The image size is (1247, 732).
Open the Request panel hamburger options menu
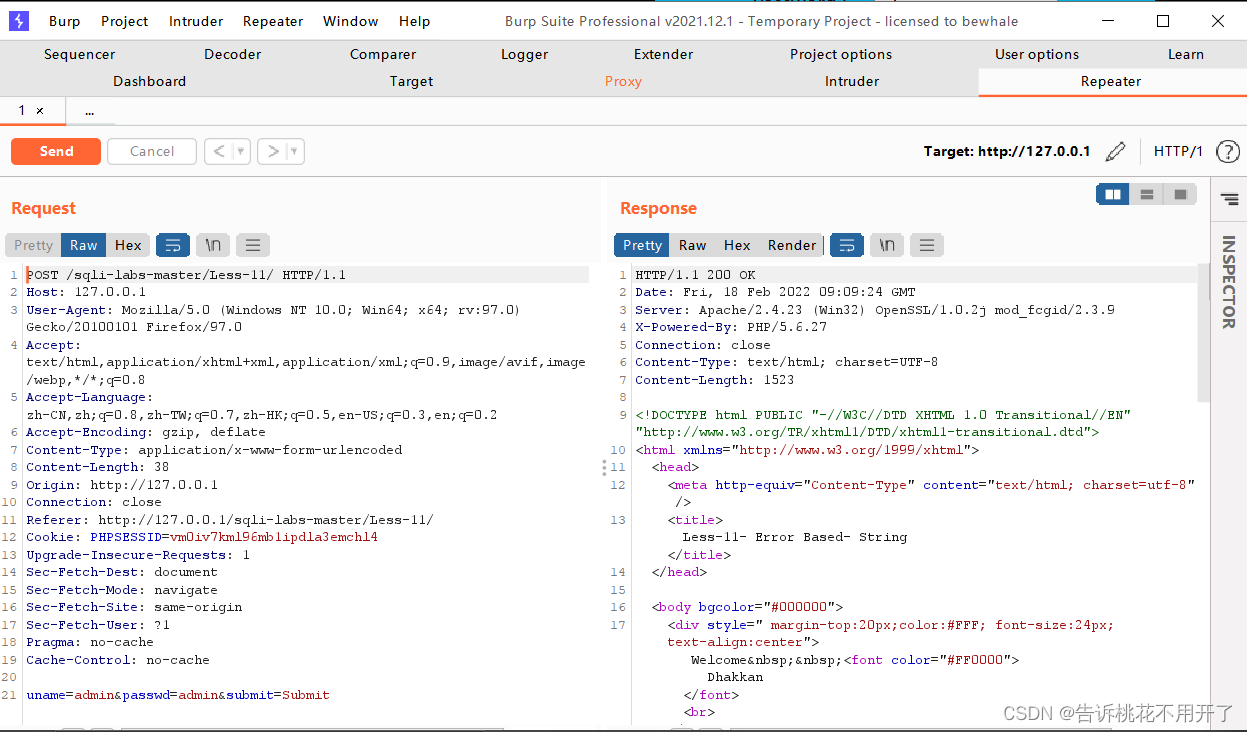tap(253, 245)
